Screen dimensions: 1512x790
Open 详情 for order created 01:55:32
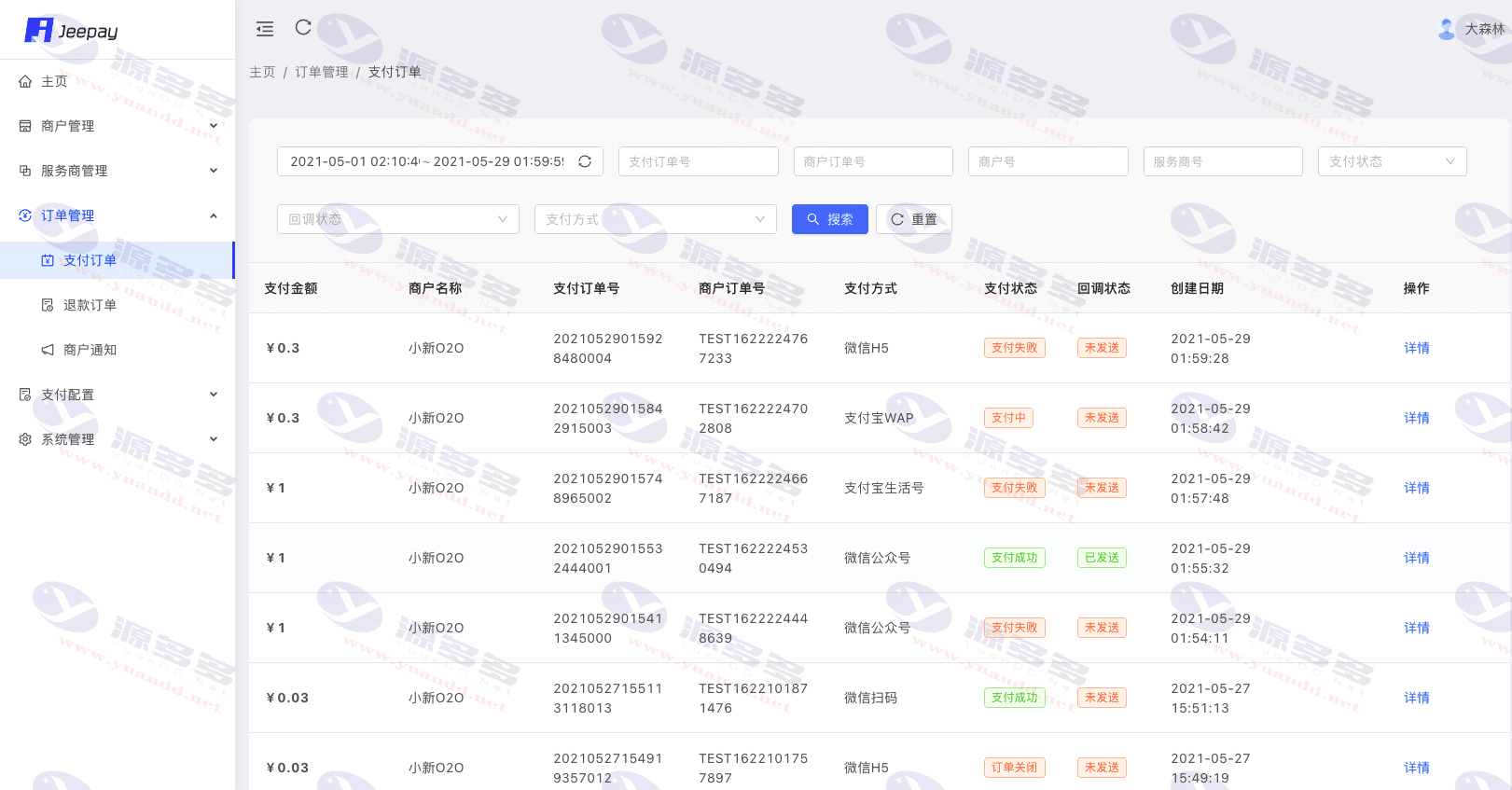[1417, 558]
